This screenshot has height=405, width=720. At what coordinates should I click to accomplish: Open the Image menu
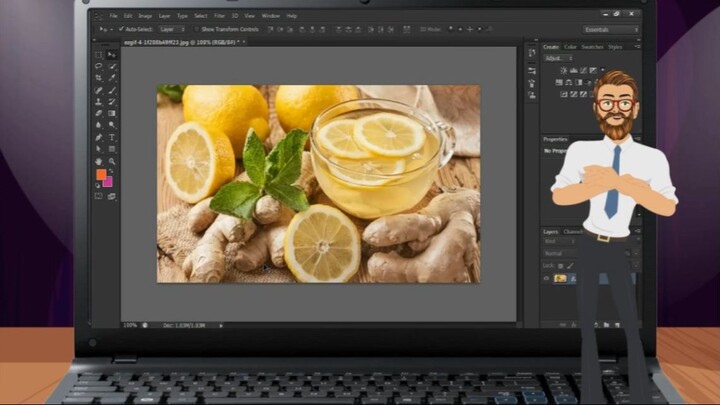click(145, 16)
